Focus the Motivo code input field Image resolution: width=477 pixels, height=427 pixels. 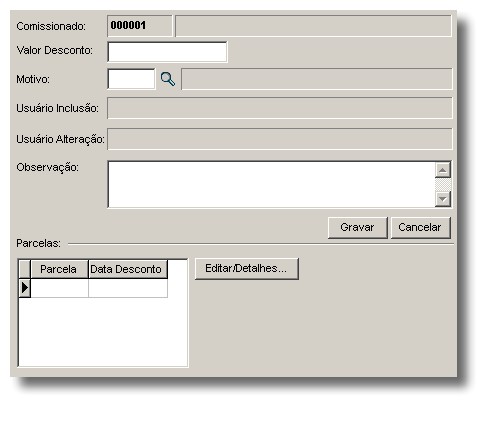point(131,79)
